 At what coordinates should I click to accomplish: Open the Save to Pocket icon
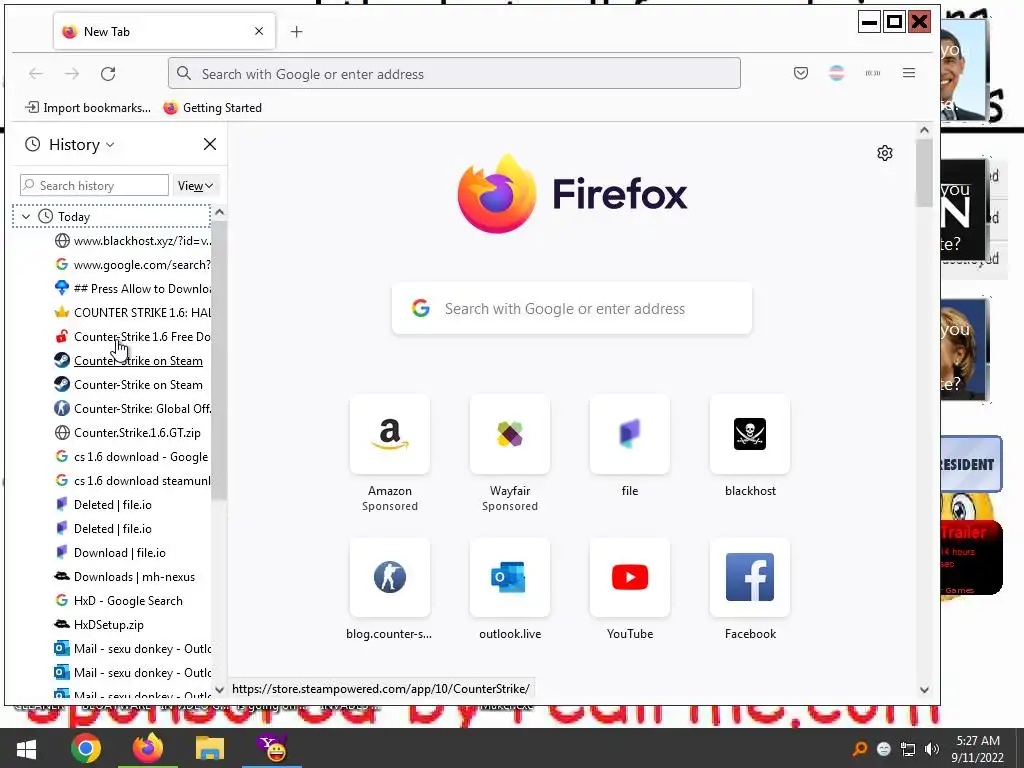(801, 73)
